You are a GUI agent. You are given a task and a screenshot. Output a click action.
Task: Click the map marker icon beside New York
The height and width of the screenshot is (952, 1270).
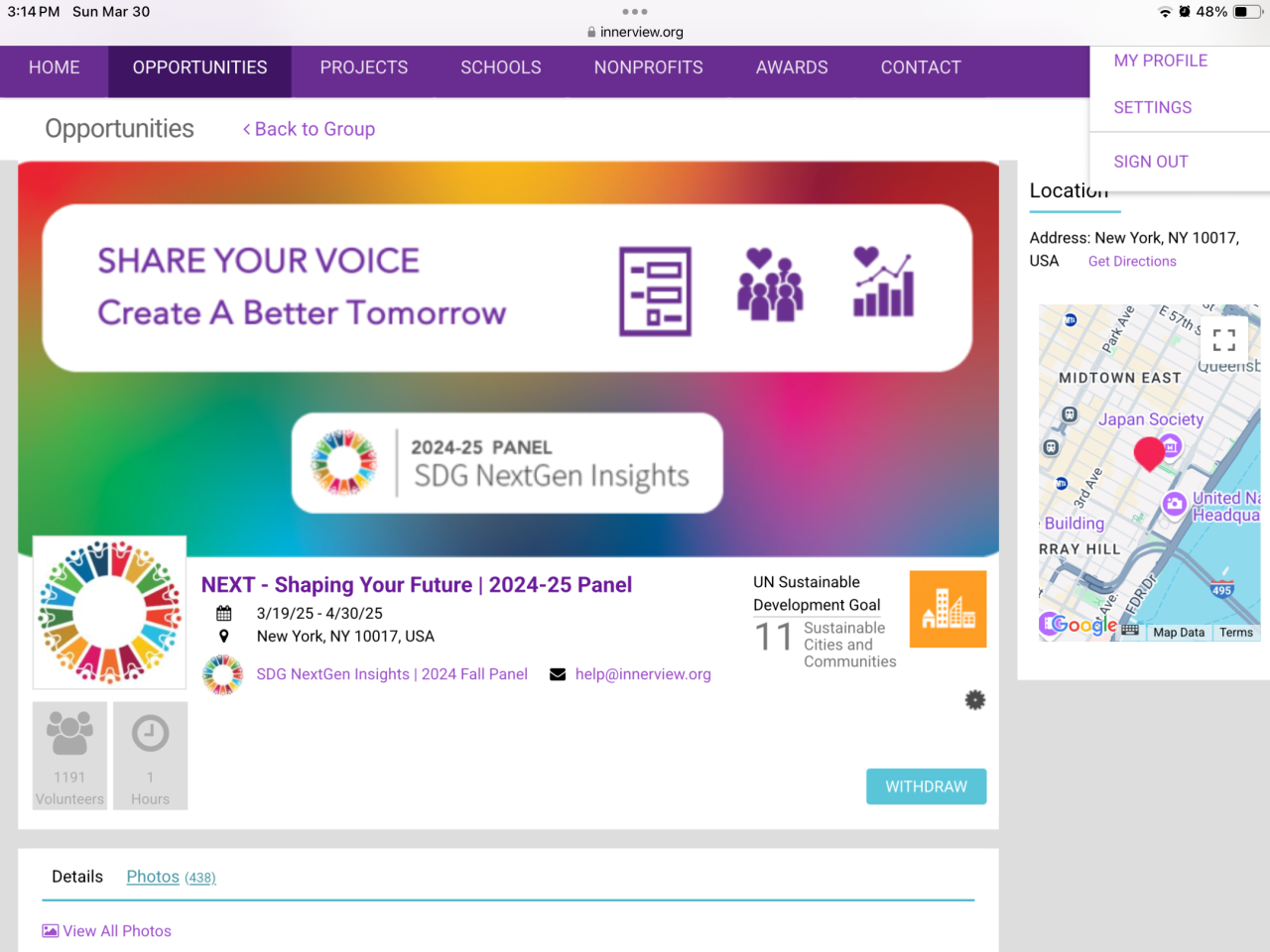point(224,637)
